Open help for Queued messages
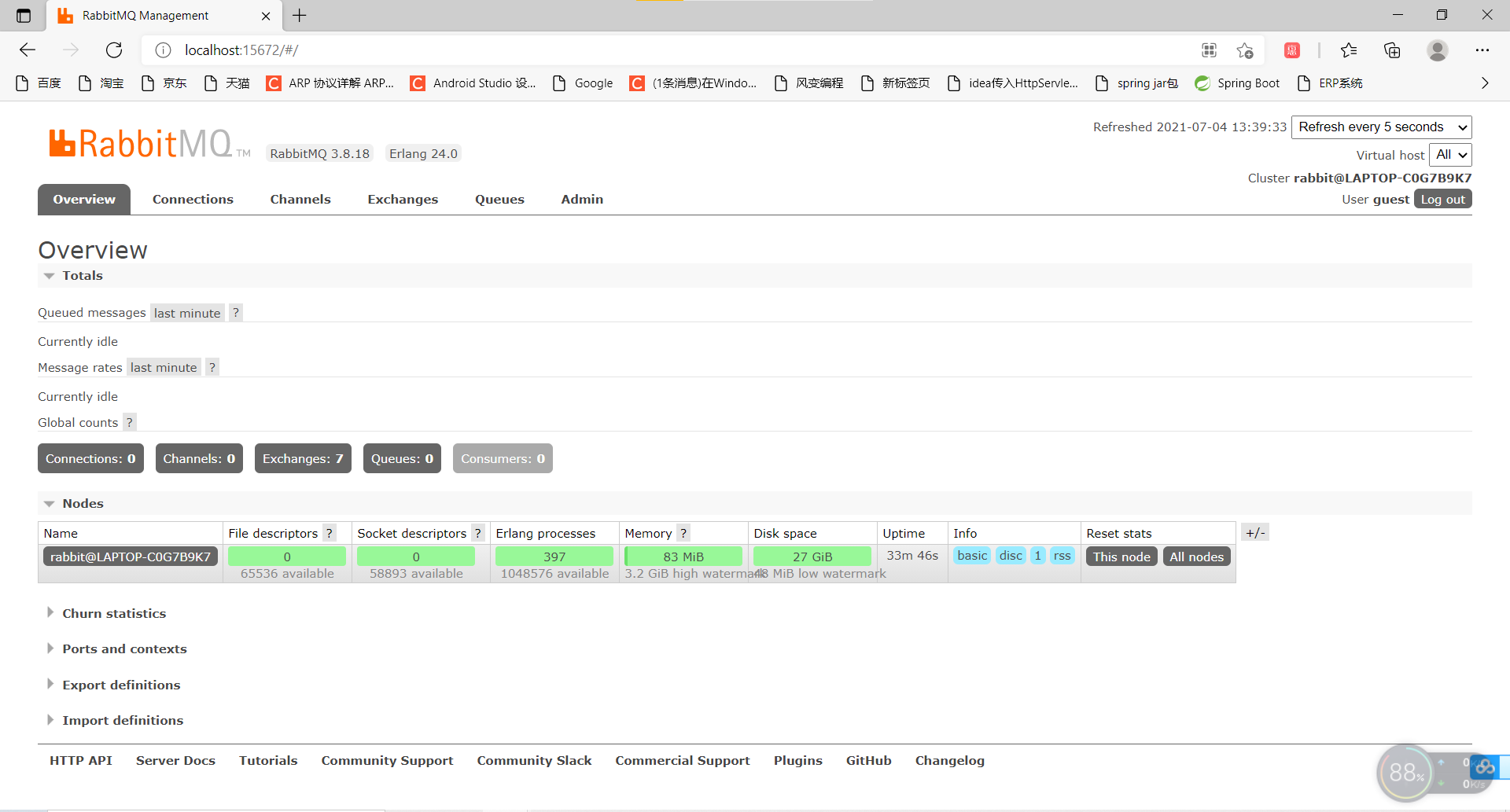Viewport: 1510px width, 812px height. pos(235,313)
